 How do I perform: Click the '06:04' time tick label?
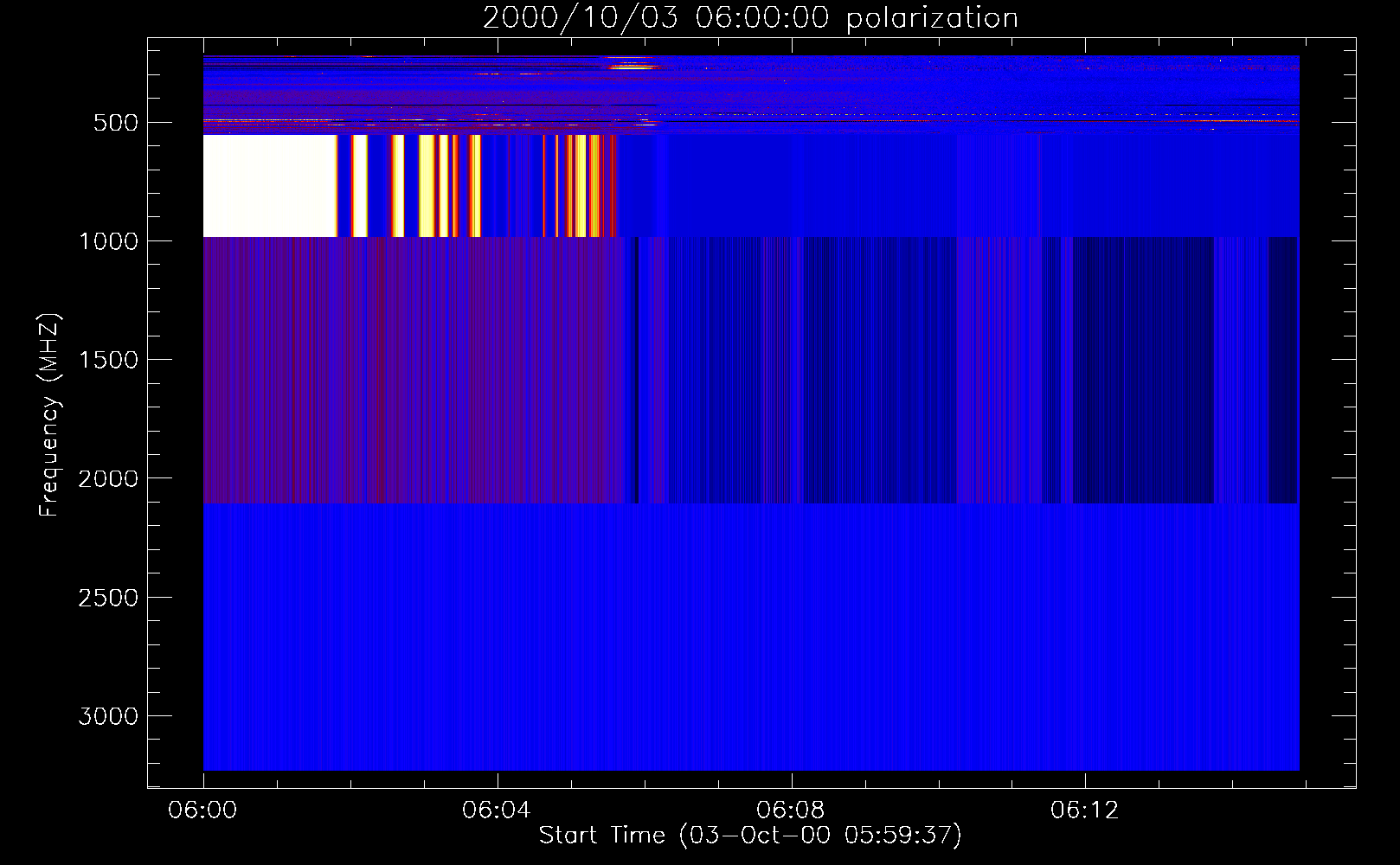[496, 811]
